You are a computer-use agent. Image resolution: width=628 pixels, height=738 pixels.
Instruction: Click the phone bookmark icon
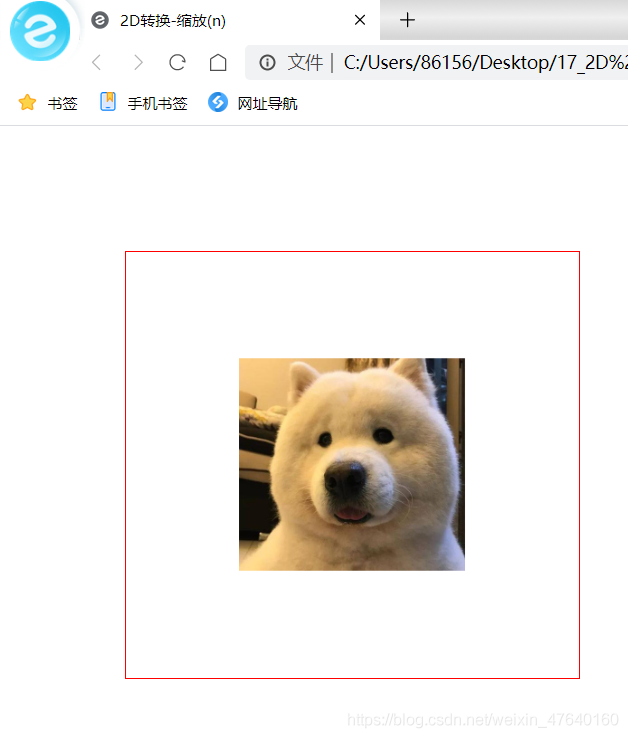tap(108, 102)
